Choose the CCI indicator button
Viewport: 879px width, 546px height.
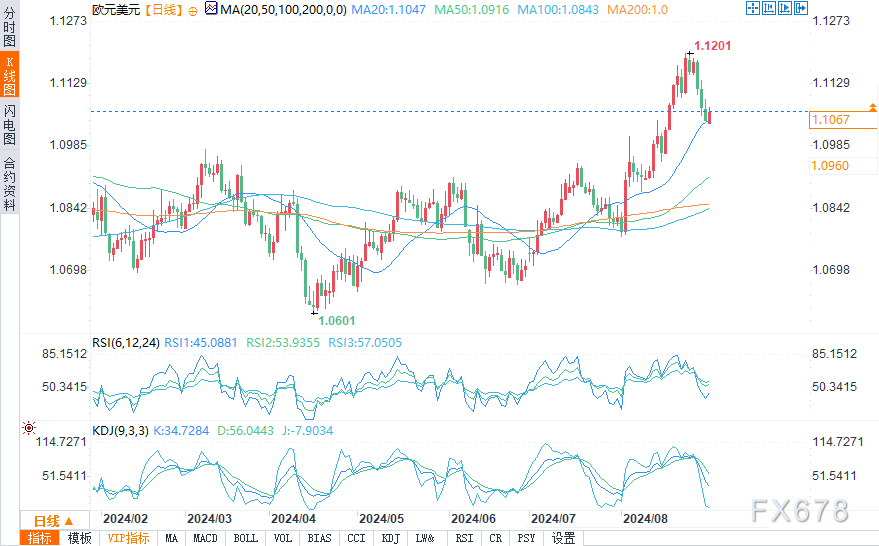[356, 538]
